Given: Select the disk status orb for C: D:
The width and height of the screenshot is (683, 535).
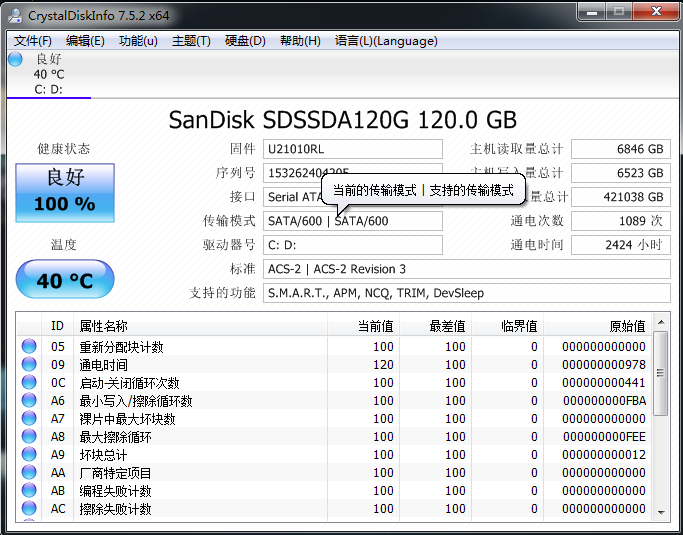Looking at the screenshot, I should tap(15, 59).
